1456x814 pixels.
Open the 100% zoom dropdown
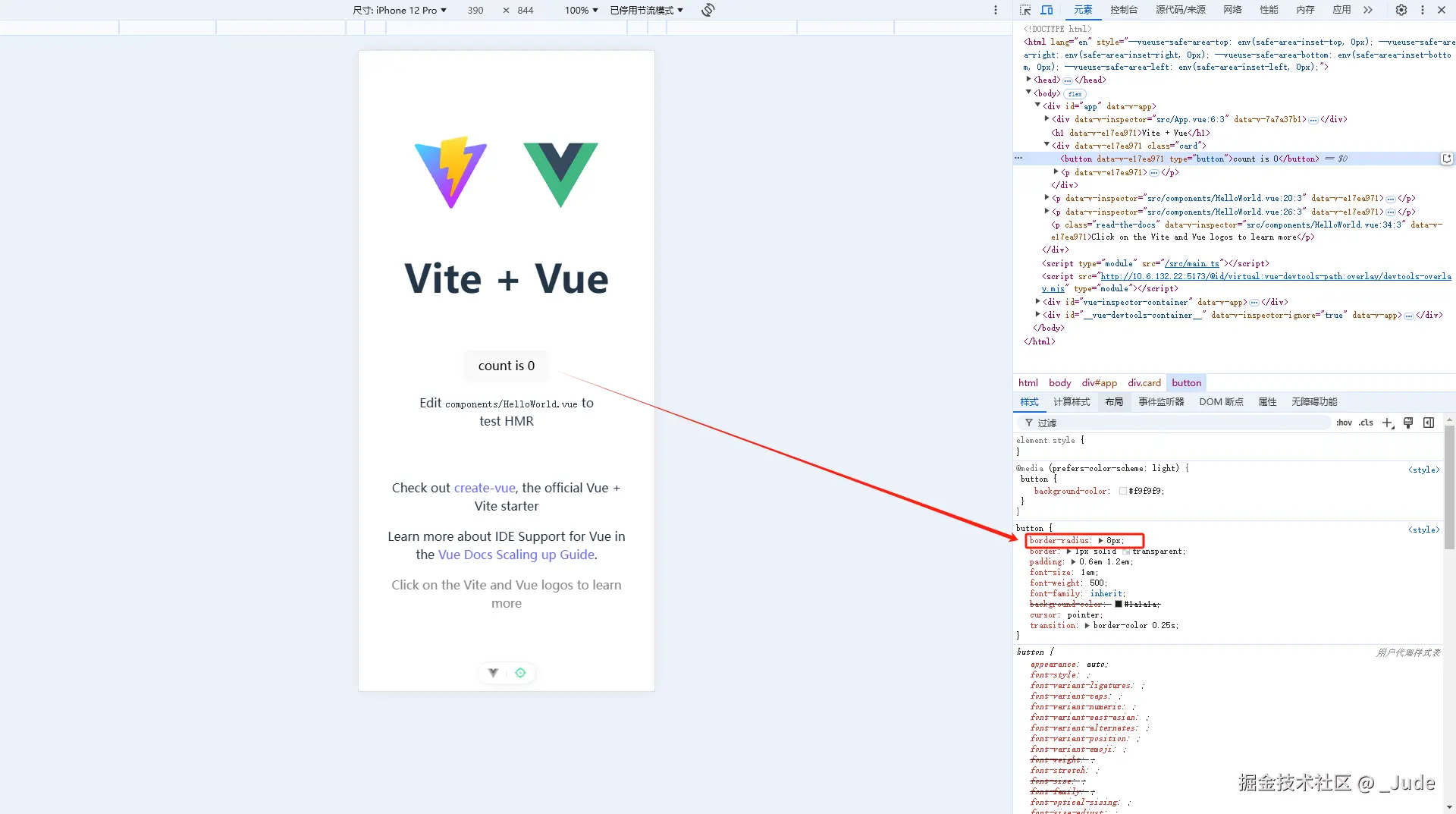point(581,10)
